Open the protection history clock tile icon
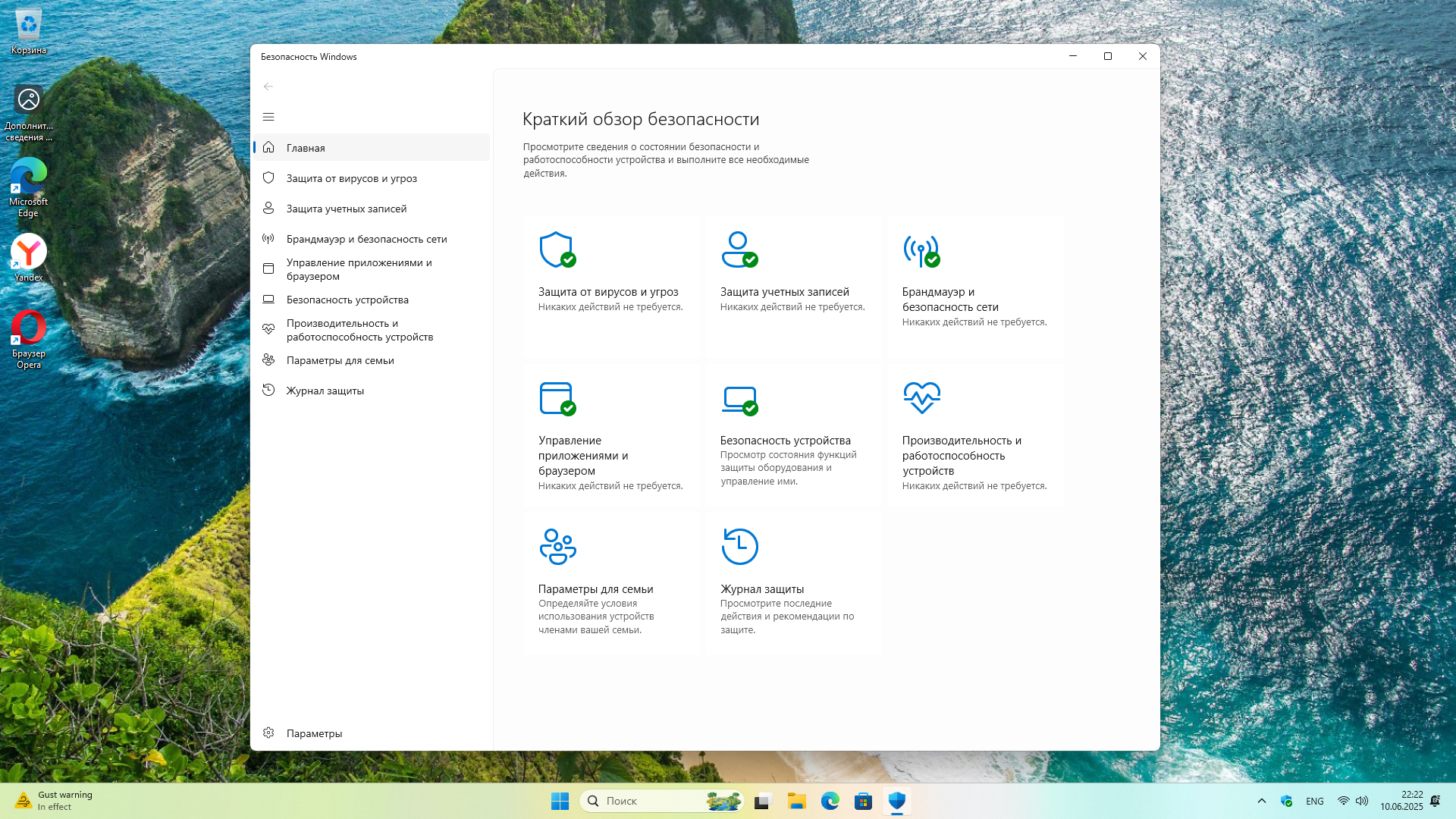Screen dimensions: 1456x819 coord(739,546)
